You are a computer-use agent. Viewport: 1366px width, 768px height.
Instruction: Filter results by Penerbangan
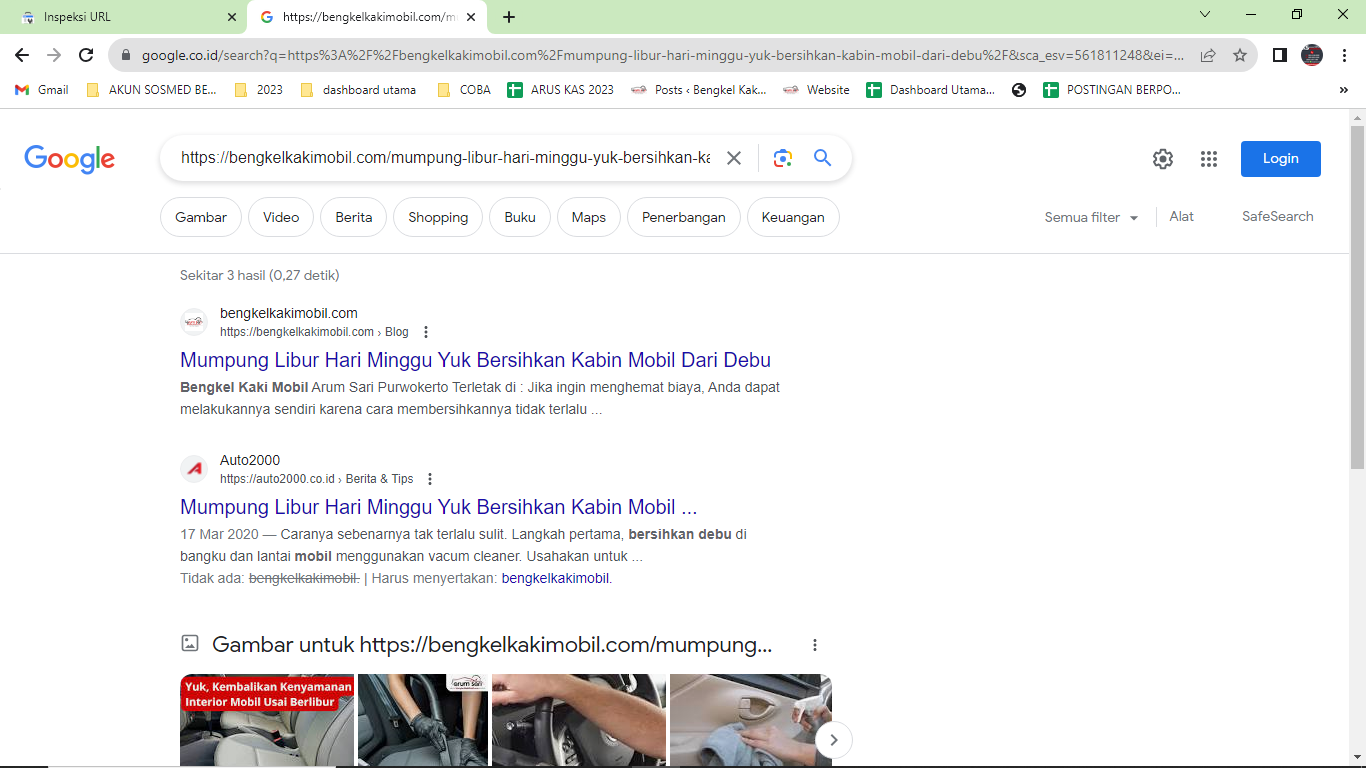684,217
